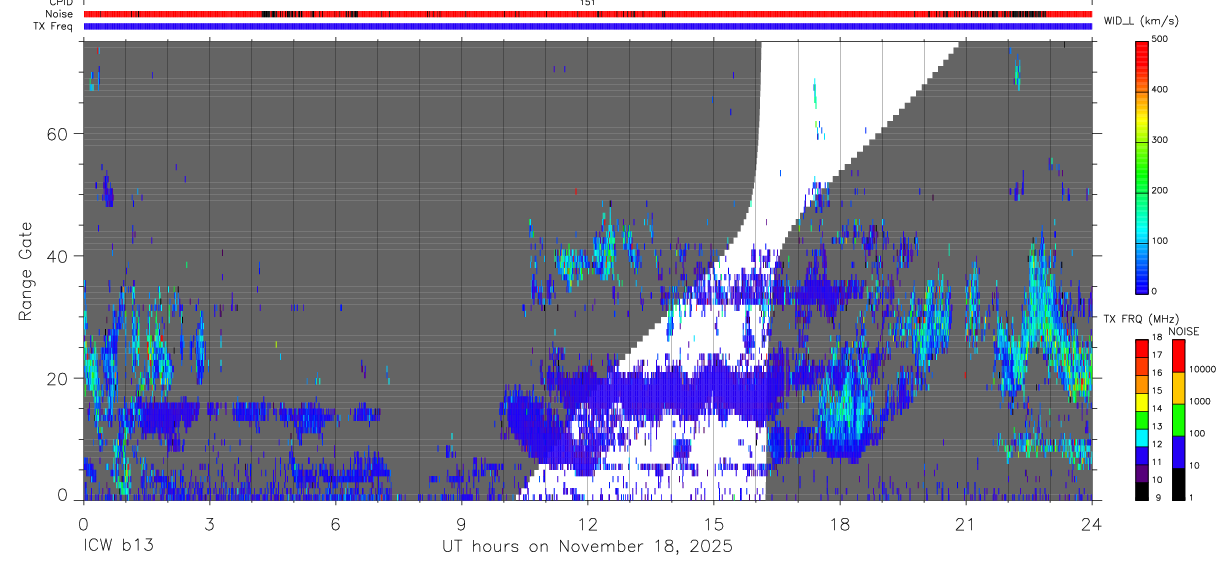The image size is (1228, 567).
Task: Click the UT hour tick label 12
Action: (588, 523)
